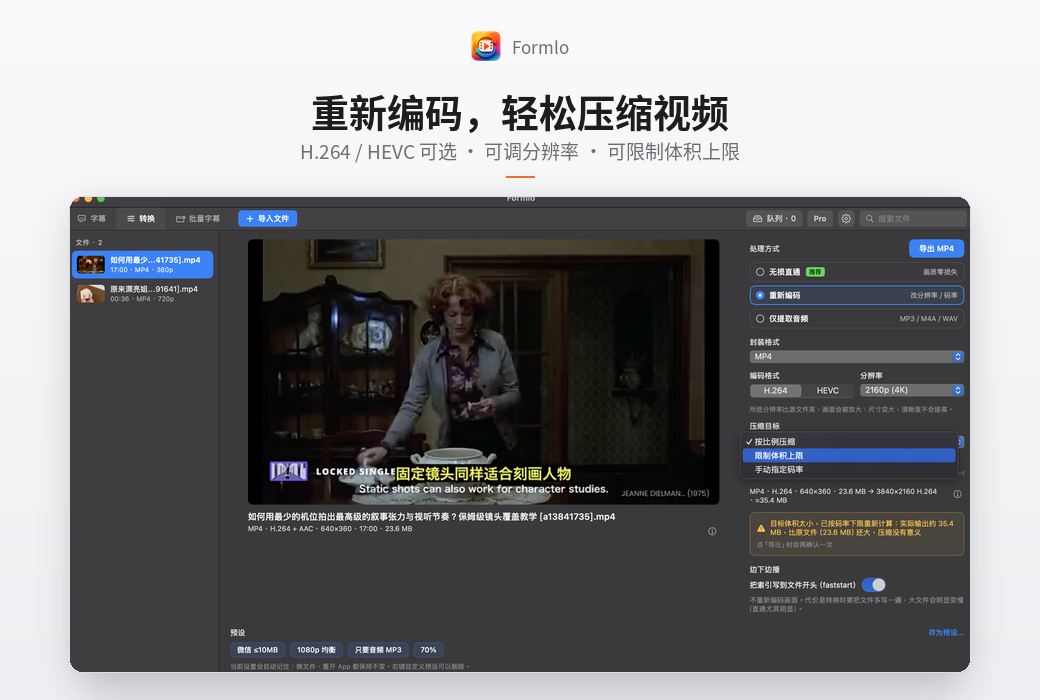This screenshot has height=700, width=1040.
Task: Click the info icon beside output summary
Action: click(x=957, y=494)
